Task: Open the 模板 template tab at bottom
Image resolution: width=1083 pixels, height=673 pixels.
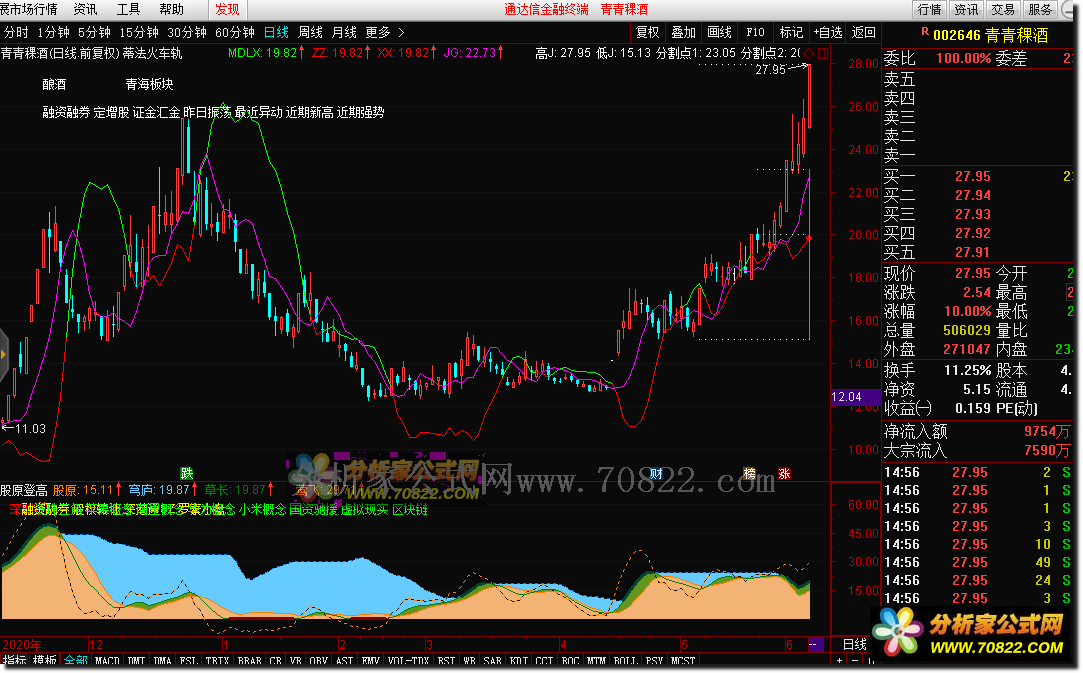Action: (45, 661)
